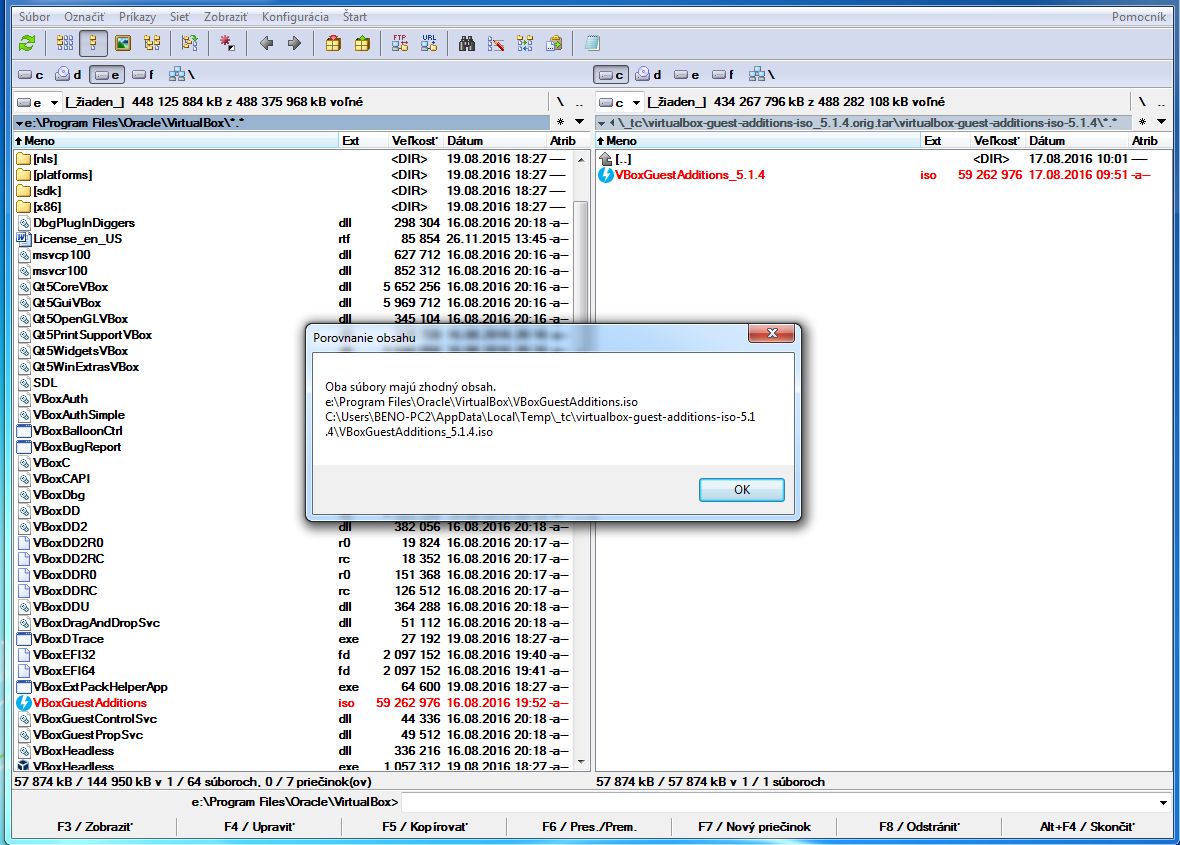The image size is (1180, 845).
Task: Open network neighborhood in right drive bar
Action: 762,74
